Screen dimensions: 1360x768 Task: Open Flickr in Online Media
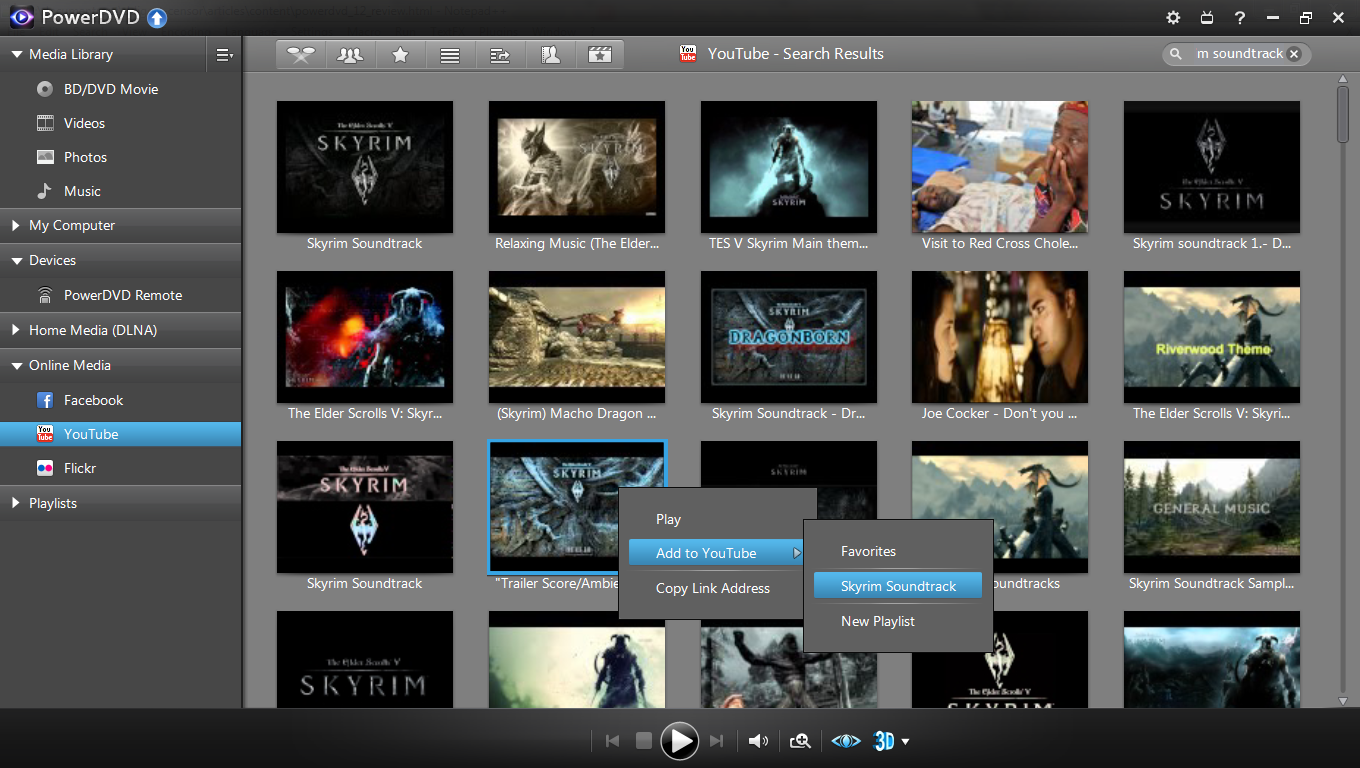tap(80, 468)
